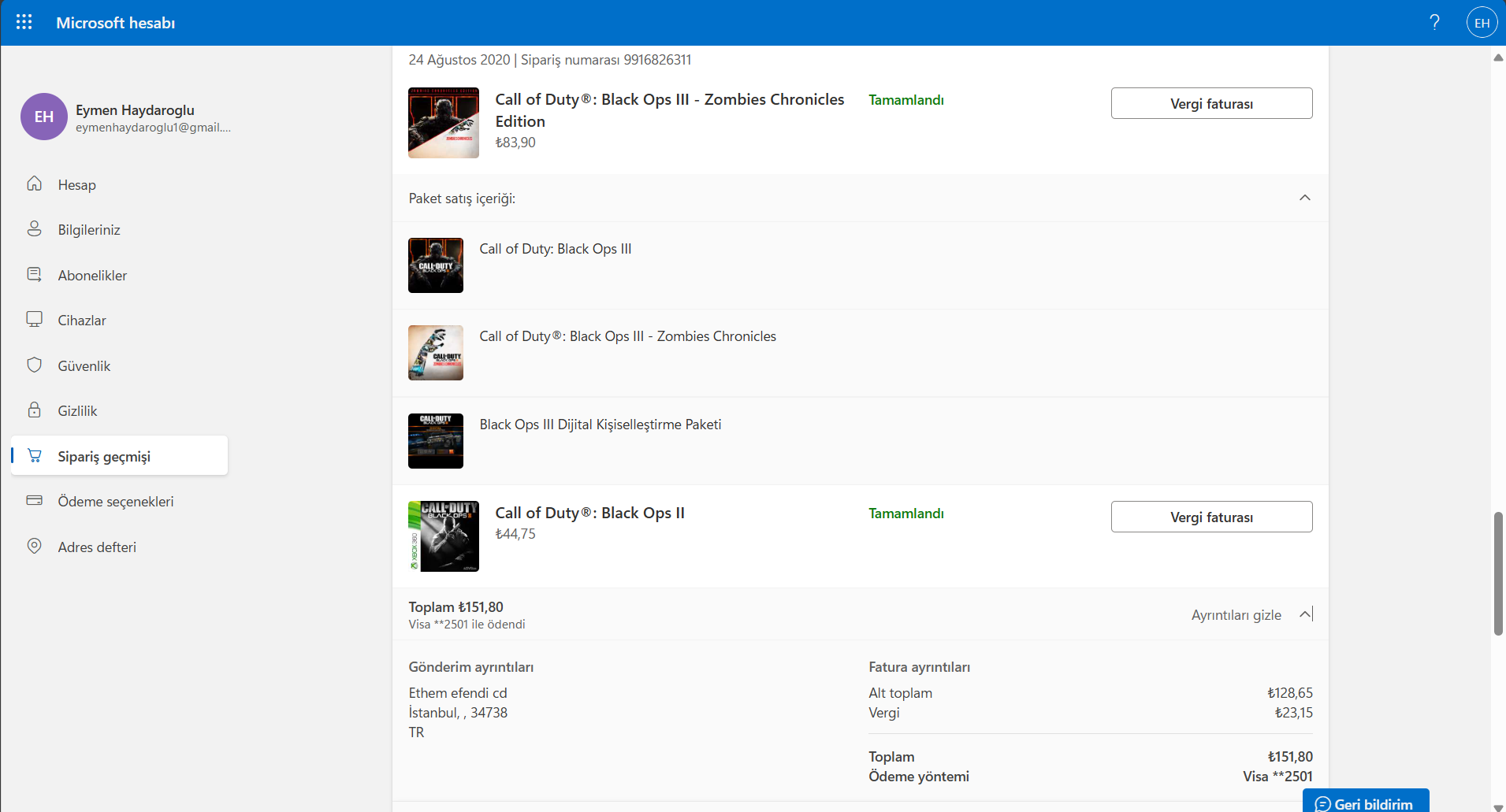Click the chat icon on Geri bildirim
The image size is (1506, 812).
click(1323, 804)
